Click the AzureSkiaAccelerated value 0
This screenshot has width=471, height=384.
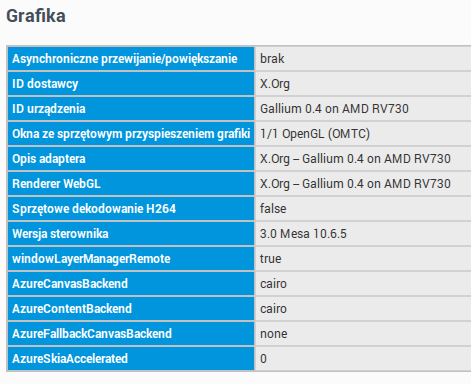pyautogui.click(x=263, y=359)
